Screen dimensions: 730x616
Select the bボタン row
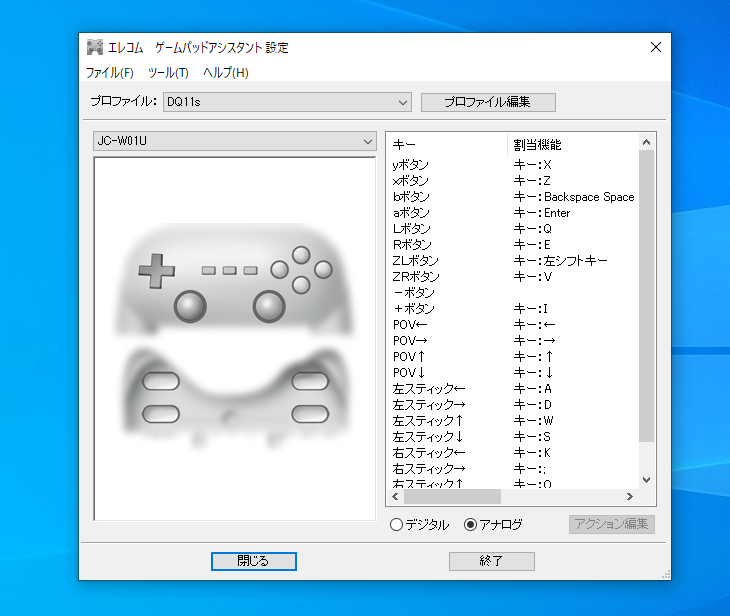[513, 197]
